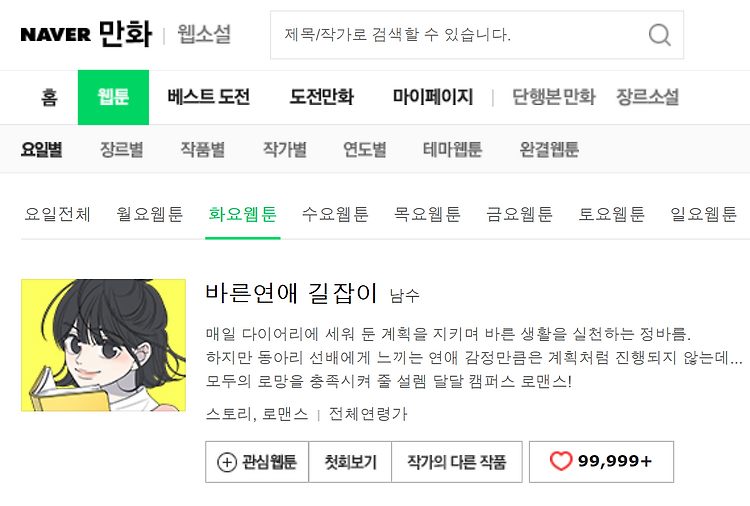Select 완결웹툰 sub-menu
This screenshot has width=750, height=506.
pyautogui.click(x=549, y=150)
